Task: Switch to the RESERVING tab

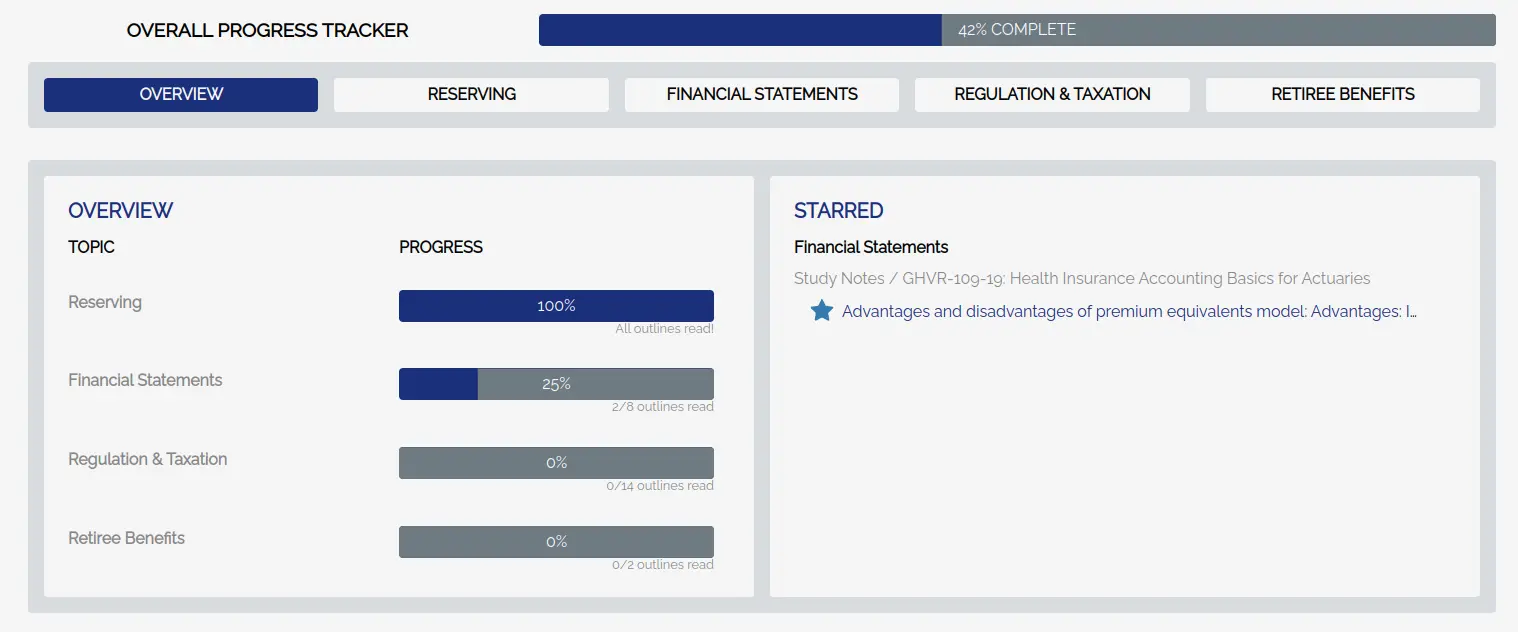Action: [470, 94]
